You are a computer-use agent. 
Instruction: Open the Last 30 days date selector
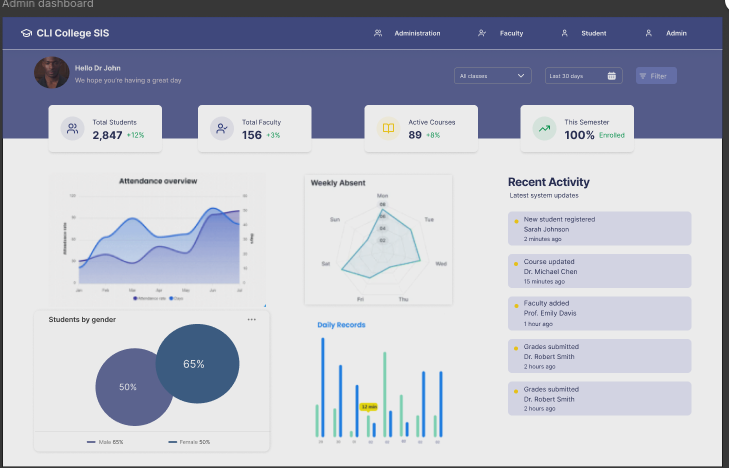click(583, 76)
